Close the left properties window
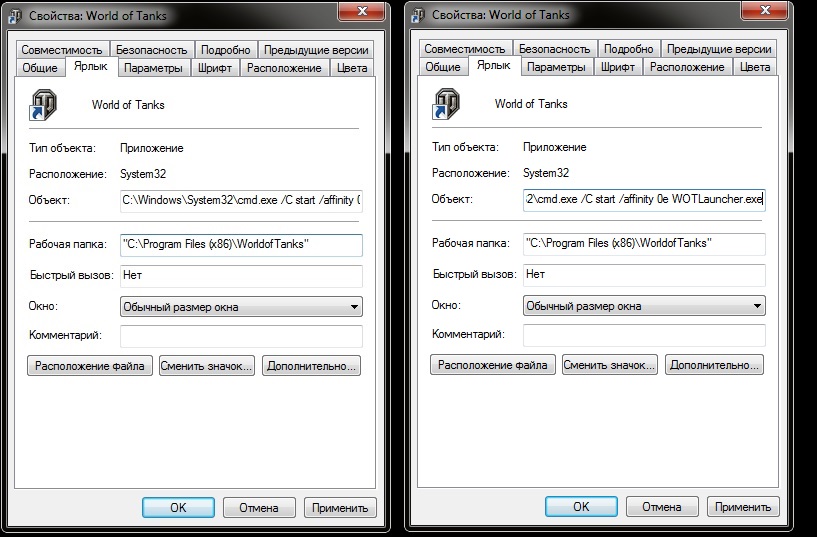Screen dimensions: 817x538 362,11
